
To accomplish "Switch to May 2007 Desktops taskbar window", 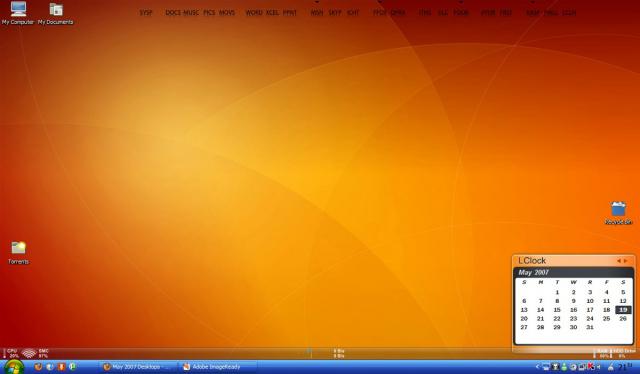I will [x=138, y=367].
